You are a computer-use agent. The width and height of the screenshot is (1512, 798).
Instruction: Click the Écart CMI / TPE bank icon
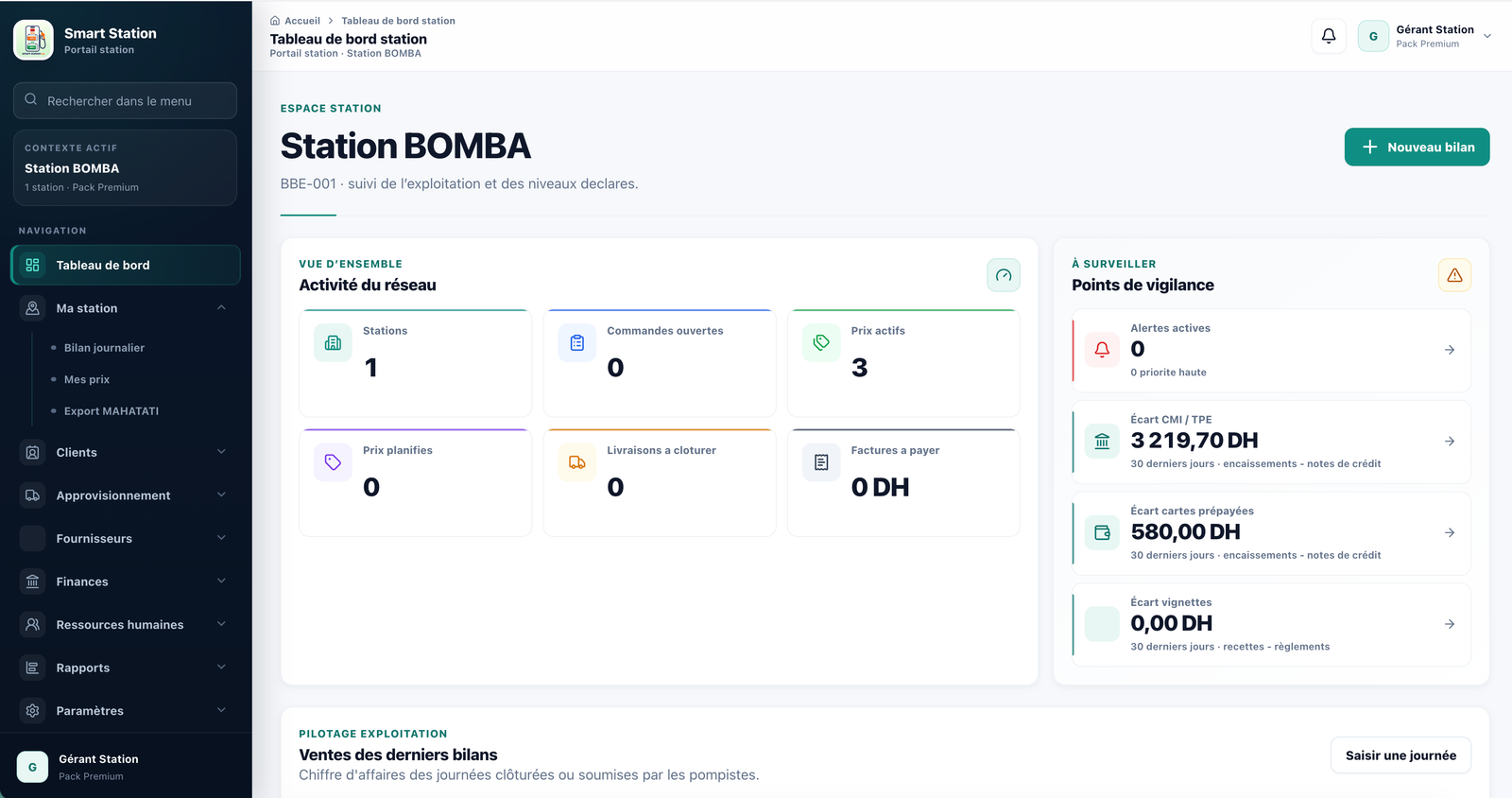click(x=1102, y=442)
